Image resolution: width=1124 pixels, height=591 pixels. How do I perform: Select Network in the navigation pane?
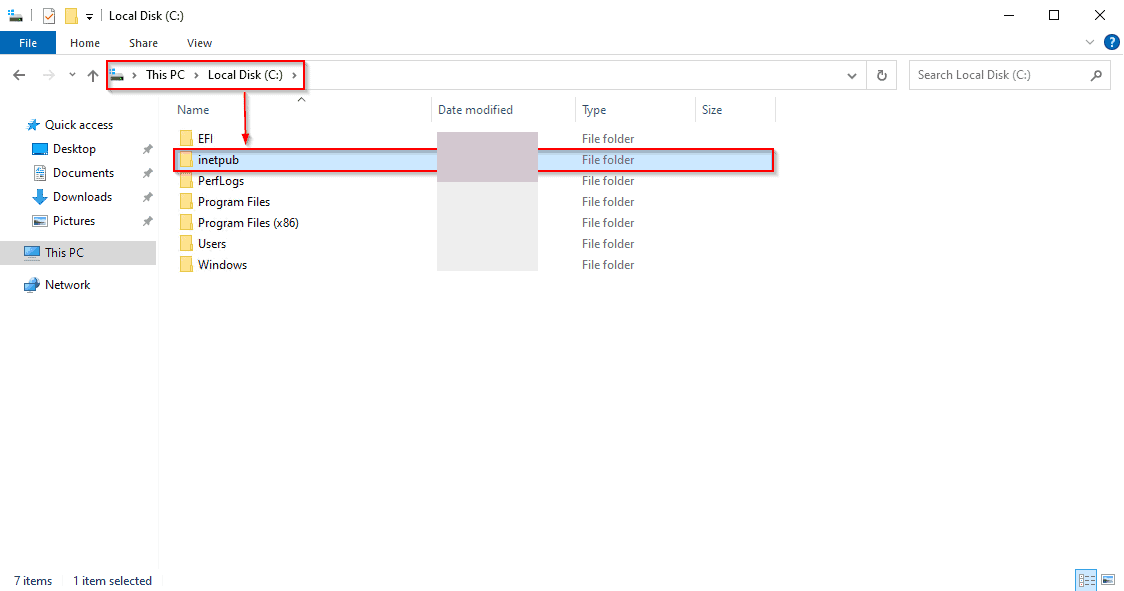67,284
